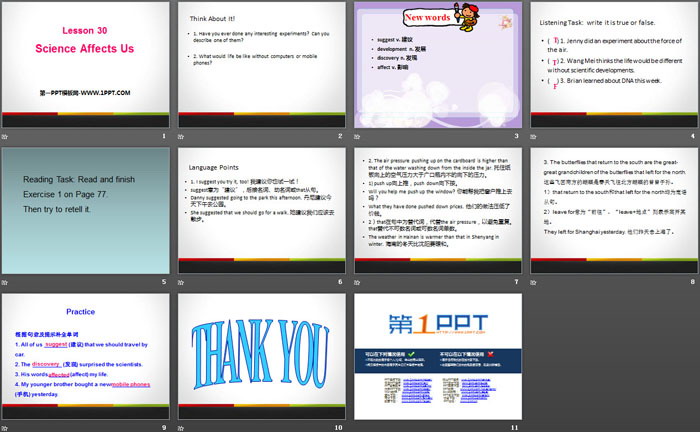Click the animation star icon under slide 5
The width and height of the screenshot is (700, 432).
pos(5,282)
